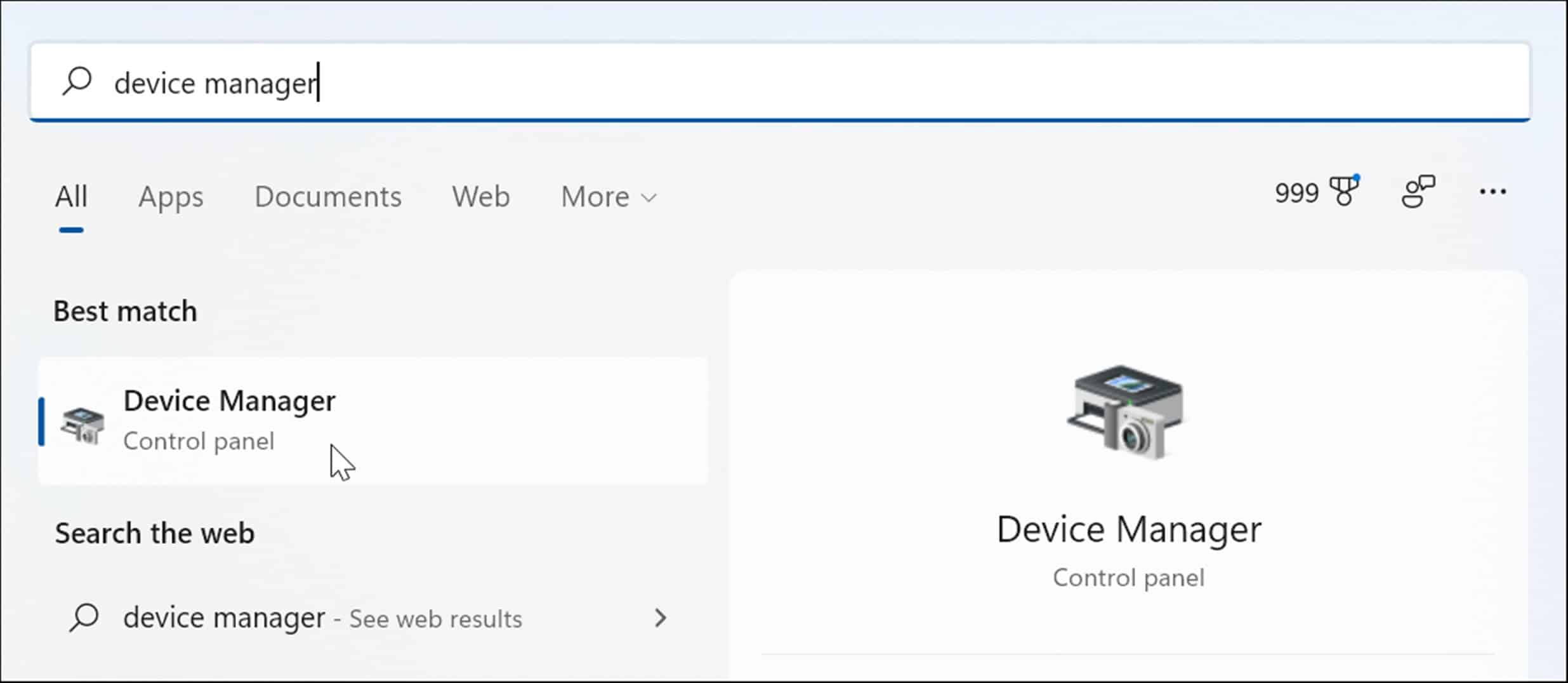Viewport: 1568px width, 683px height.
Task: Open the More filter dropdown
Action: (607, 197)
